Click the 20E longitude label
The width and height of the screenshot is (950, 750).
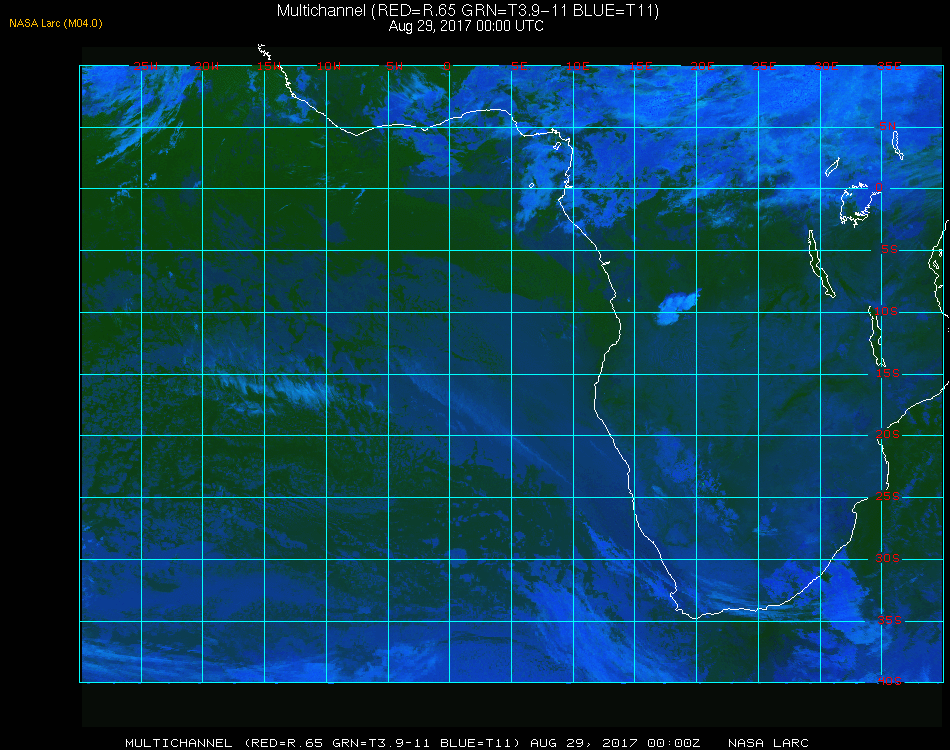coord(702,66)
